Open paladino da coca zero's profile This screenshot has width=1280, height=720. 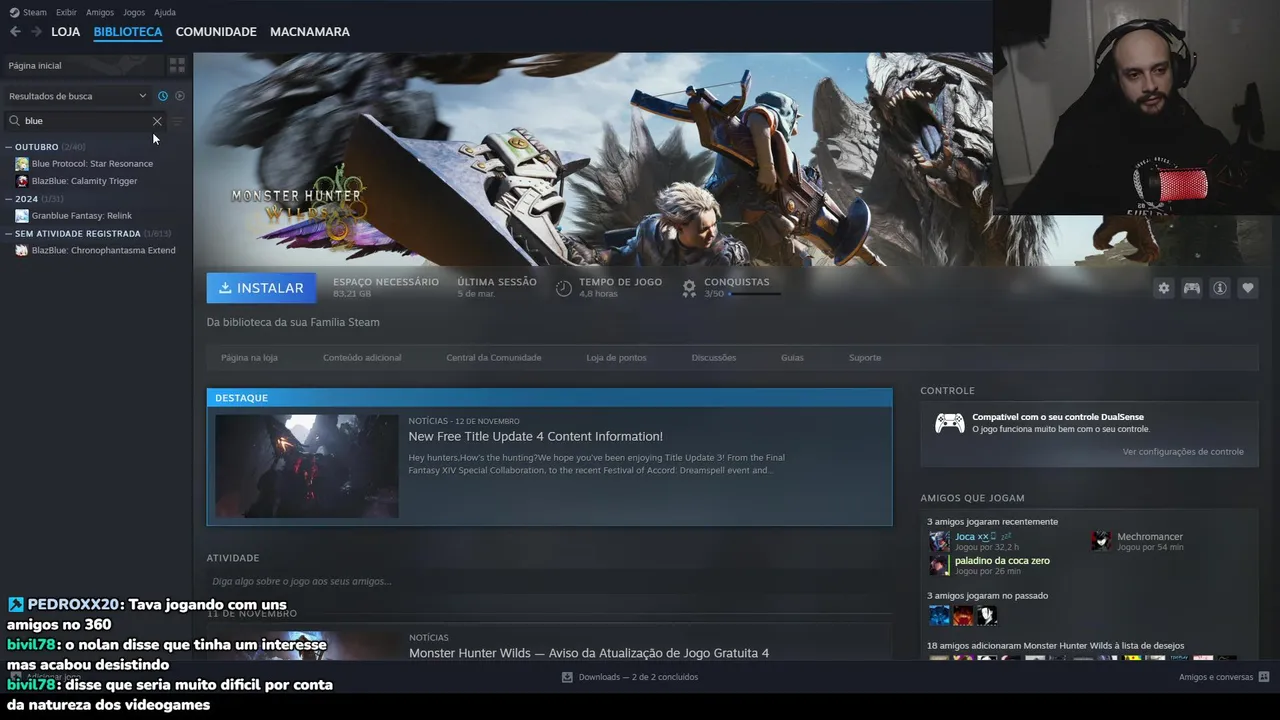[1002, 561]
